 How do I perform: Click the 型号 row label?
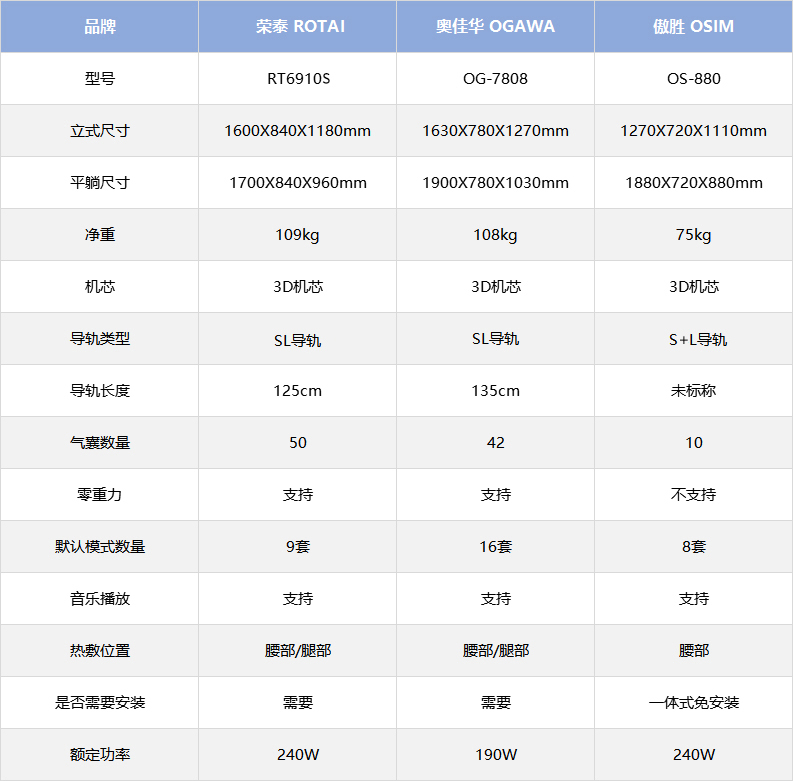pyautogui.click(x=100, y=79)
